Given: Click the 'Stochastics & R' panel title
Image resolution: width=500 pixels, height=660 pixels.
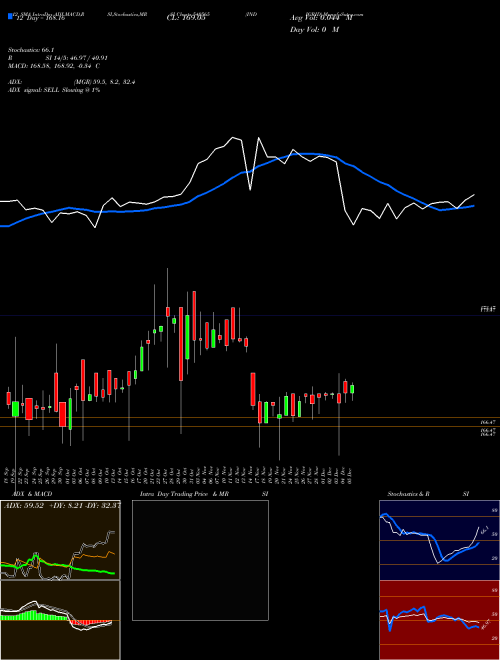Looking at the screenshot, I should click(x=409, y=494).
